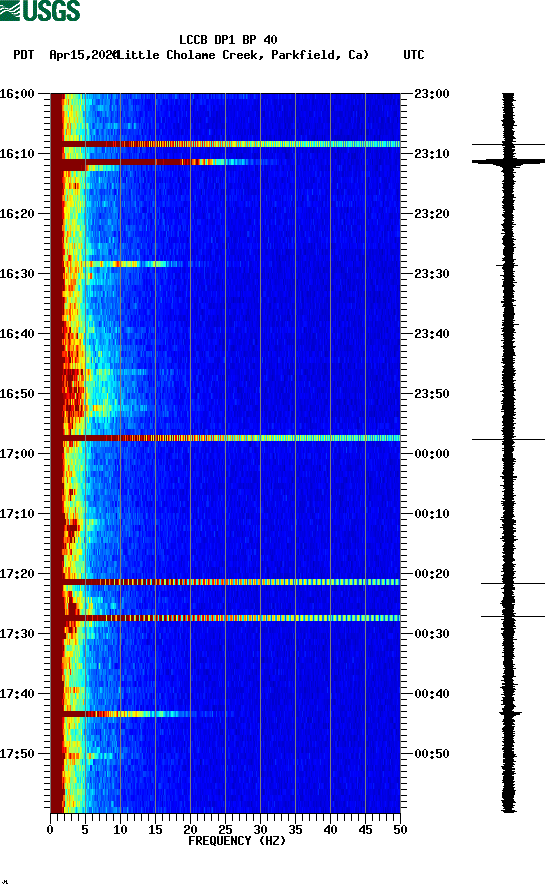Click the '23:00' UTC time label

432,93
